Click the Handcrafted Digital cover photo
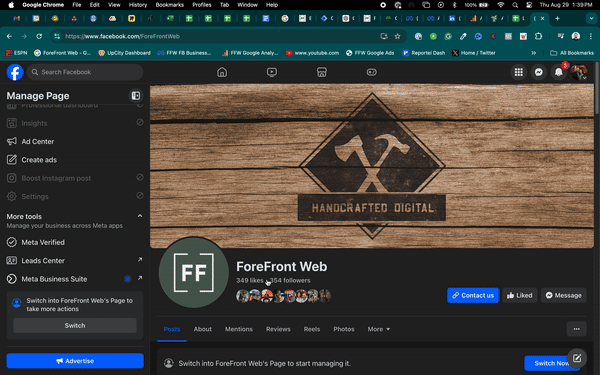This screenshot has height=375, width=600. 372,166
